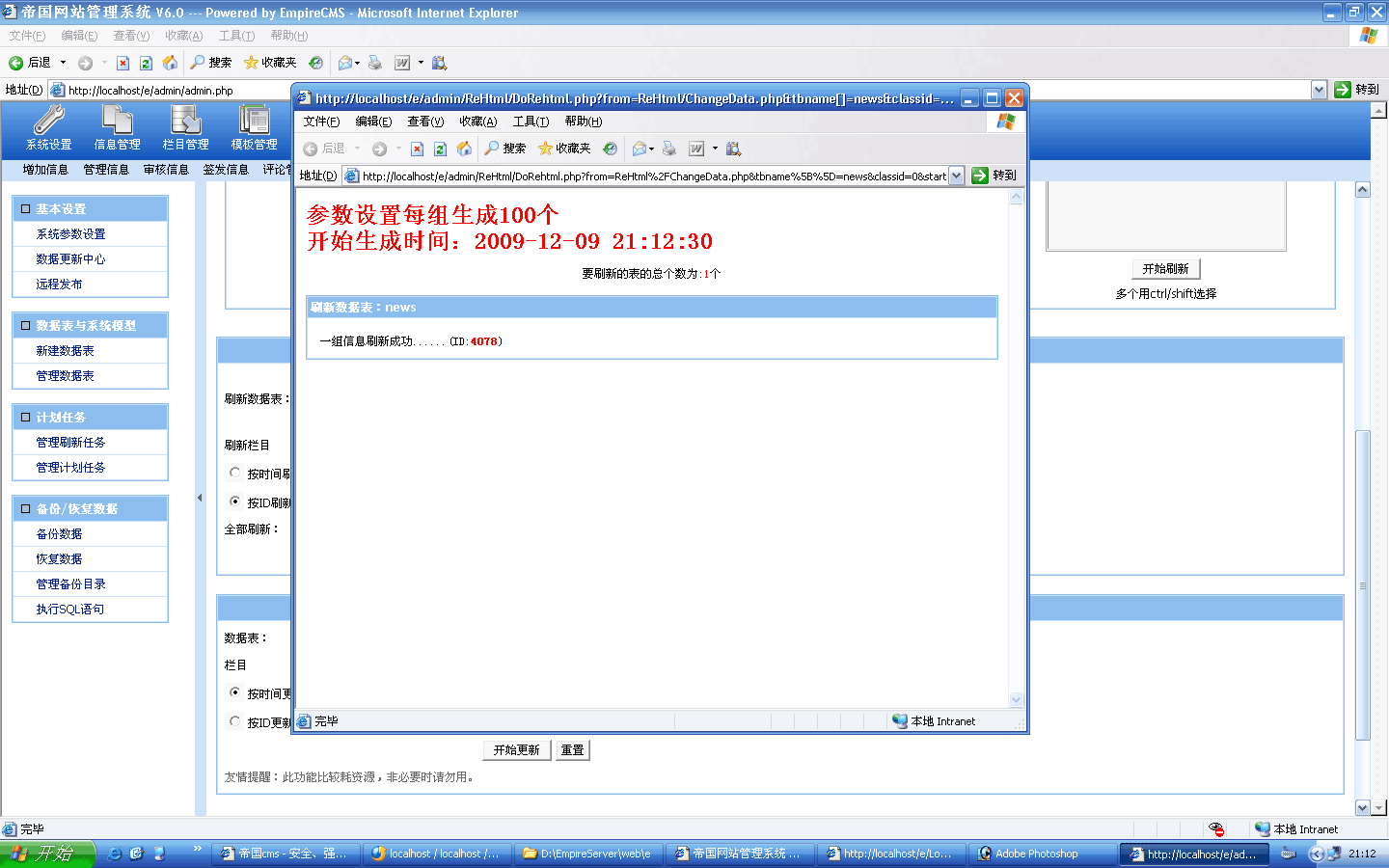
Task: Select the 按ID刷新 radio button
Action: (234, 502)
